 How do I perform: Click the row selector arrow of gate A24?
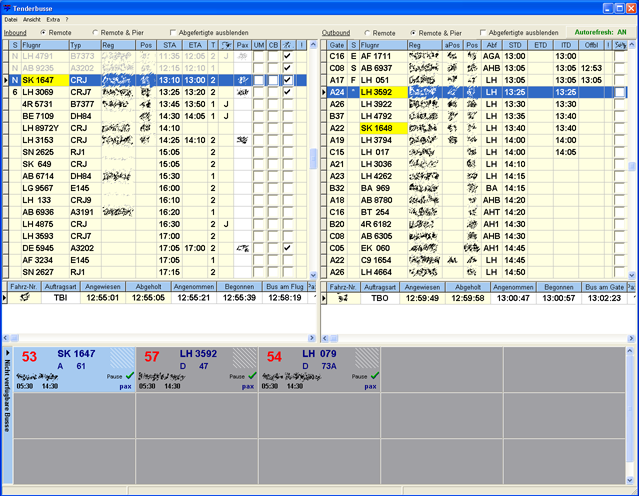(x=324, y=93)
